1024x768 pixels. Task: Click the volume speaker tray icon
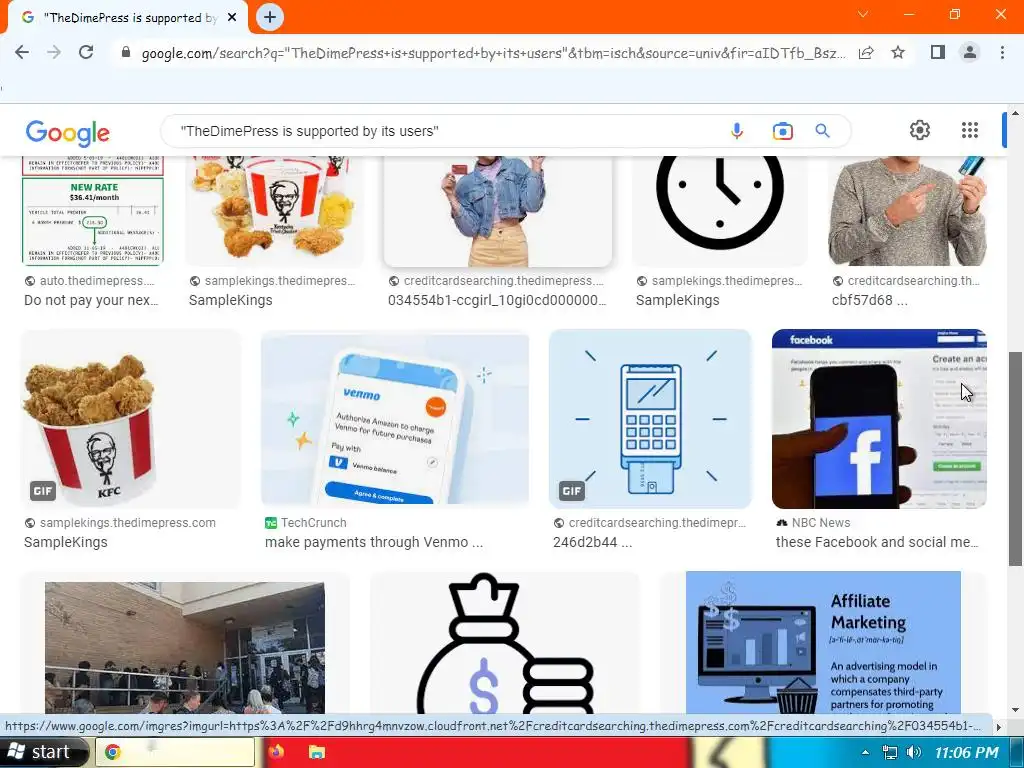[914, 752]
